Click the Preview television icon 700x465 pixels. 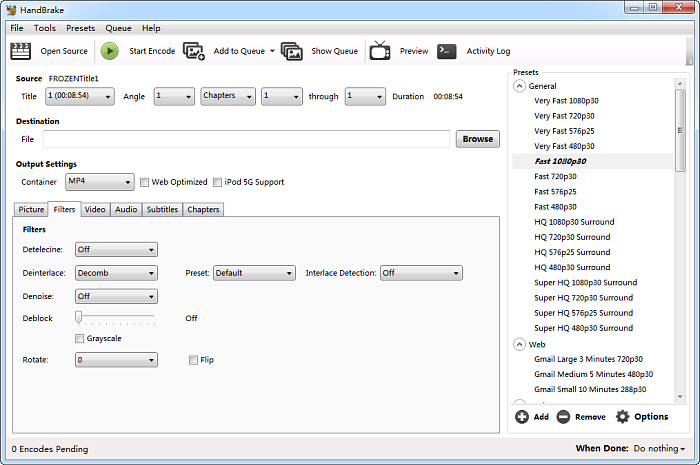(x=380, y=50)
